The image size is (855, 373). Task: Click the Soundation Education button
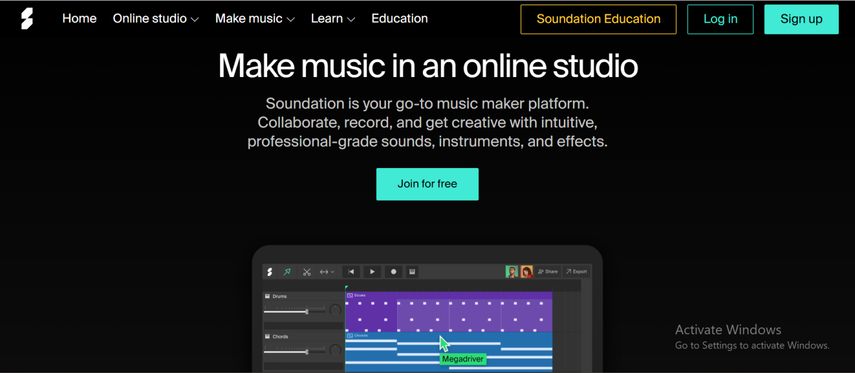(x=598, y=19)
